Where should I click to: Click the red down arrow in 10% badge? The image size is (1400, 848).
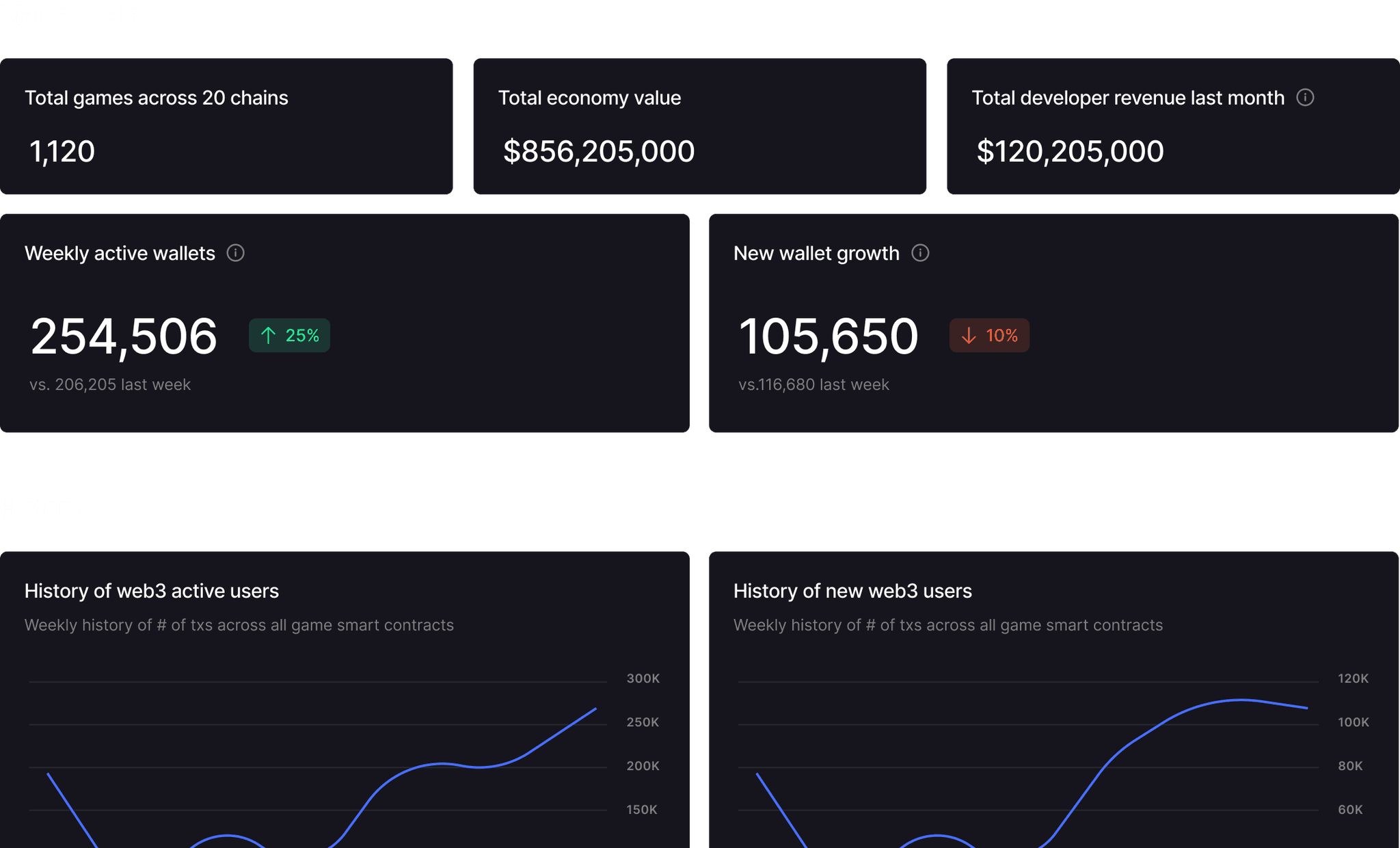click(969, 335)
